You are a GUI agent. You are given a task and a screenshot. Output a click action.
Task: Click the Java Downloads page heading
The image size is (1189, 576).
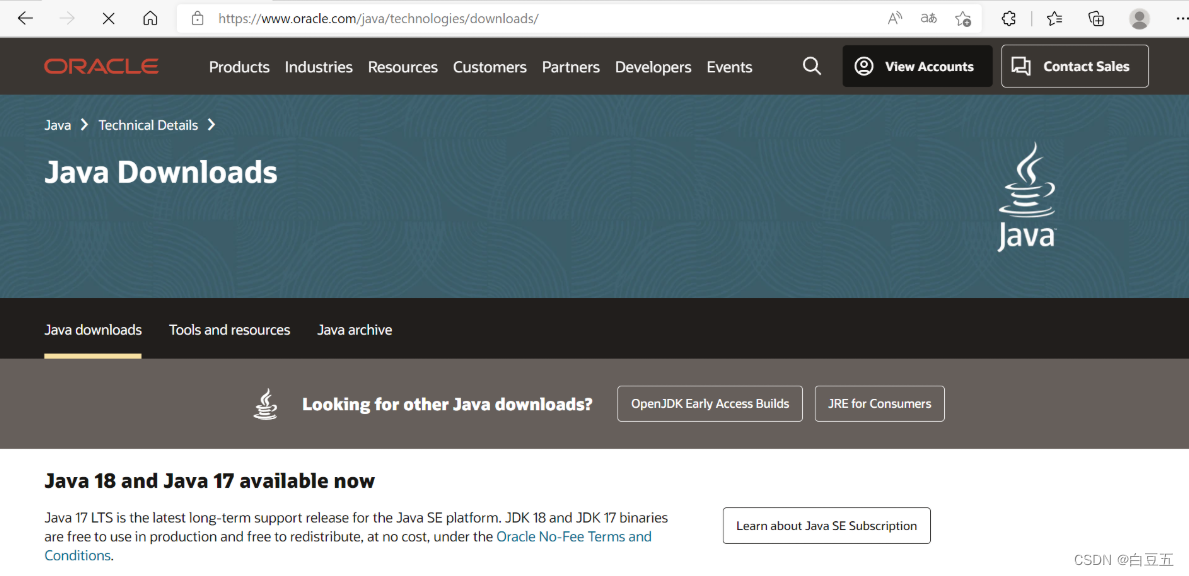(161, 172)
